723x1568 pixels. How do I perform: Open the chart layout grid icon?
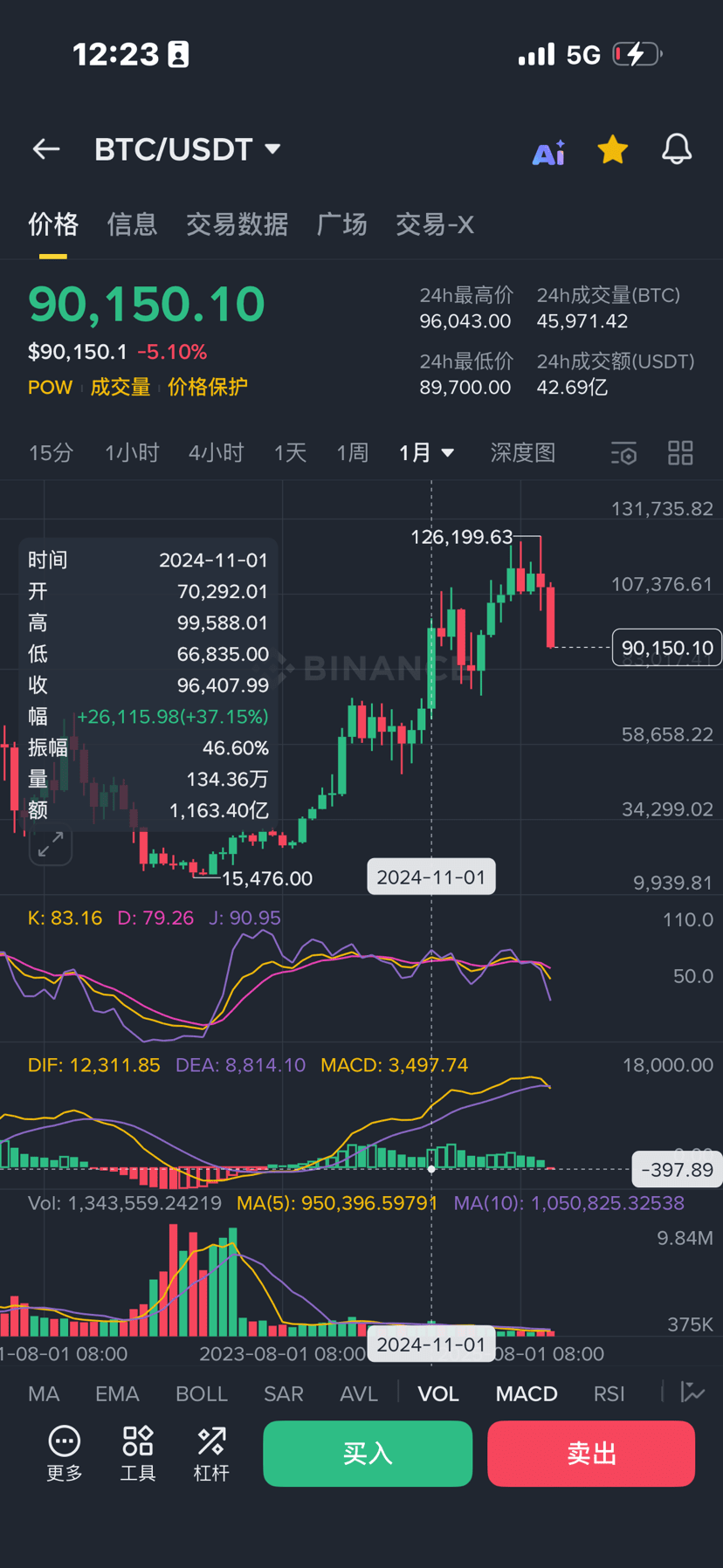[x=680, y=453]
